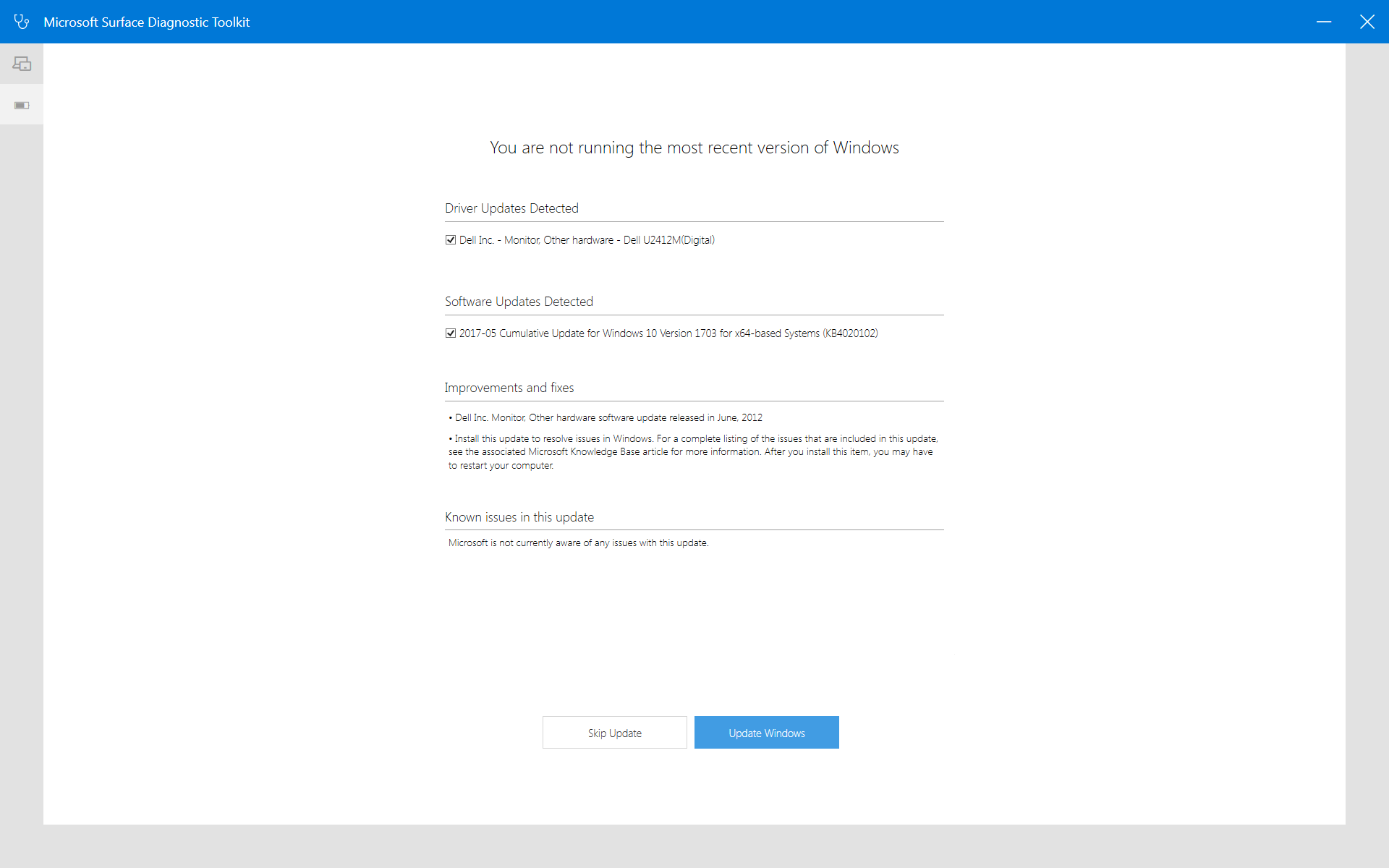
Task: Click the Known issues in this update header
Action: click(519, 516)
